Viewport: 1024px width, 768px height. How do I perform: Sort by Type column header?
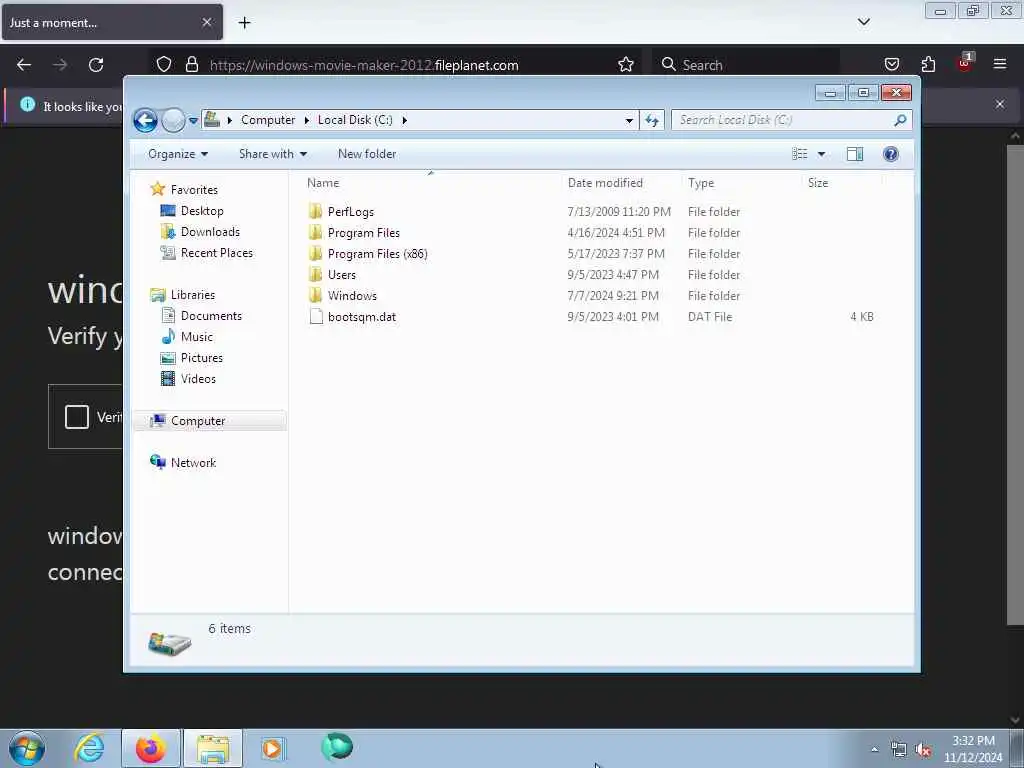701,183
